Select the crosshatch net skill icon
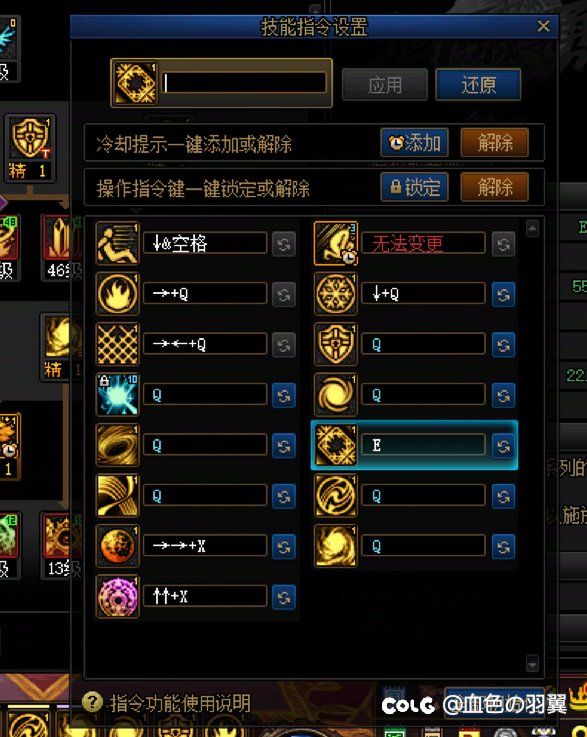 coord(117,345)
